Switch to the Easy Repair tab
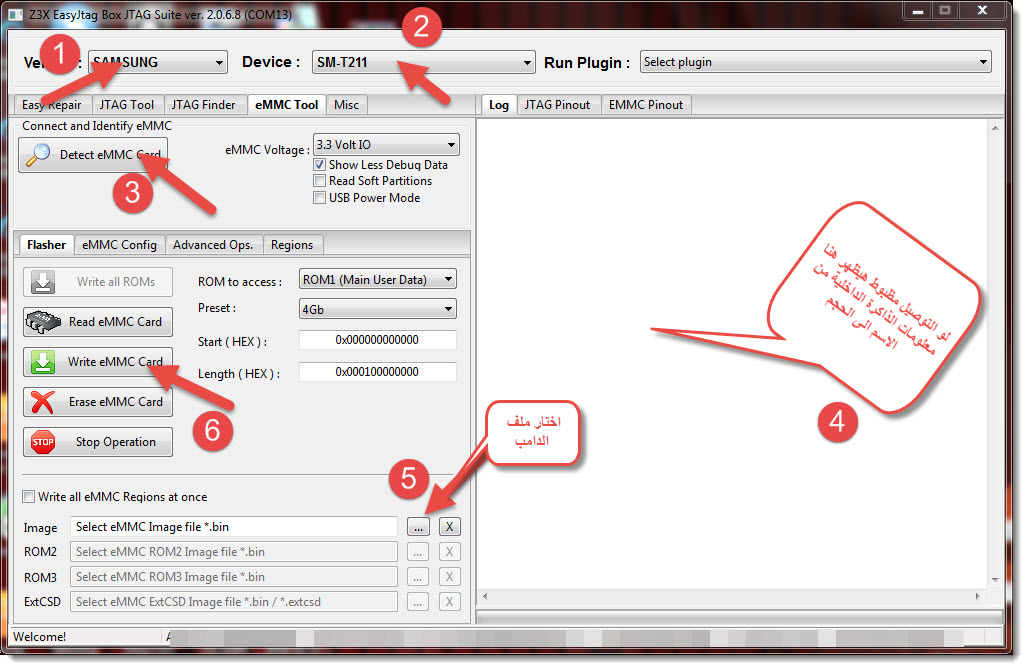Image resolution: width=1028 pixels, height=670 pixels. 51,105
